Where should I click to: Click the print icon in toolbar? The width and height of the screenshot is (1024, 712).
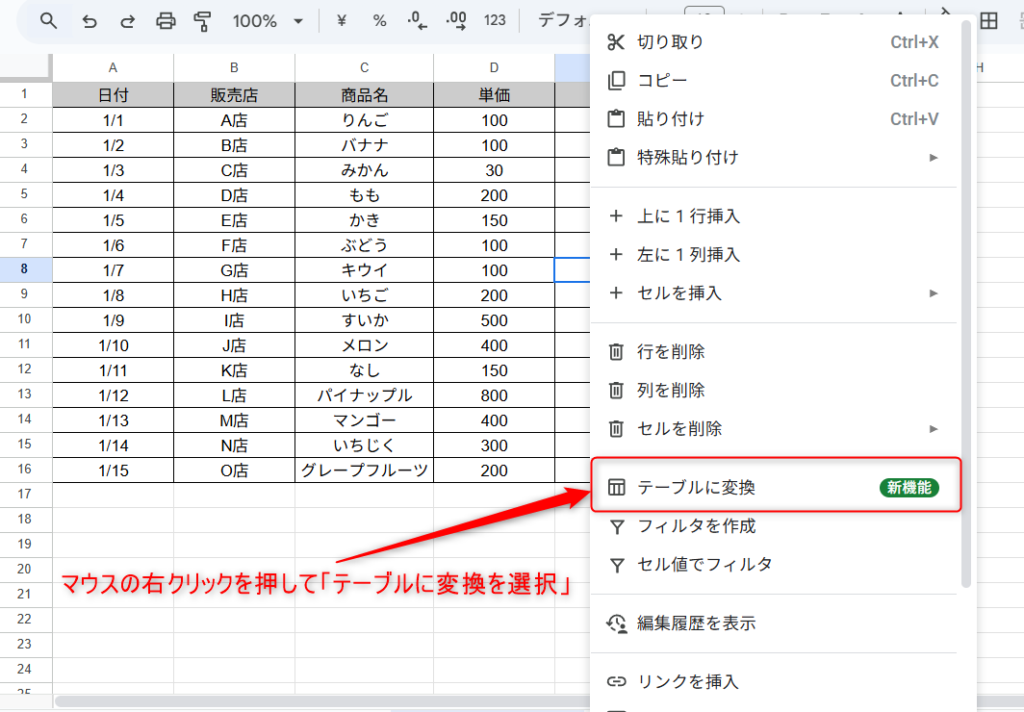click(166, 21)
